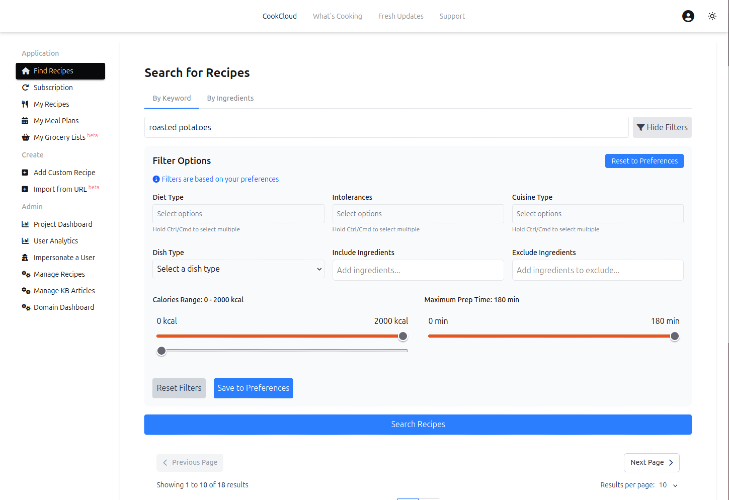This screenshot has width=729, height=500.
Task: Click the chart icon beside User Analytics
Action: (x=26, y=241)
